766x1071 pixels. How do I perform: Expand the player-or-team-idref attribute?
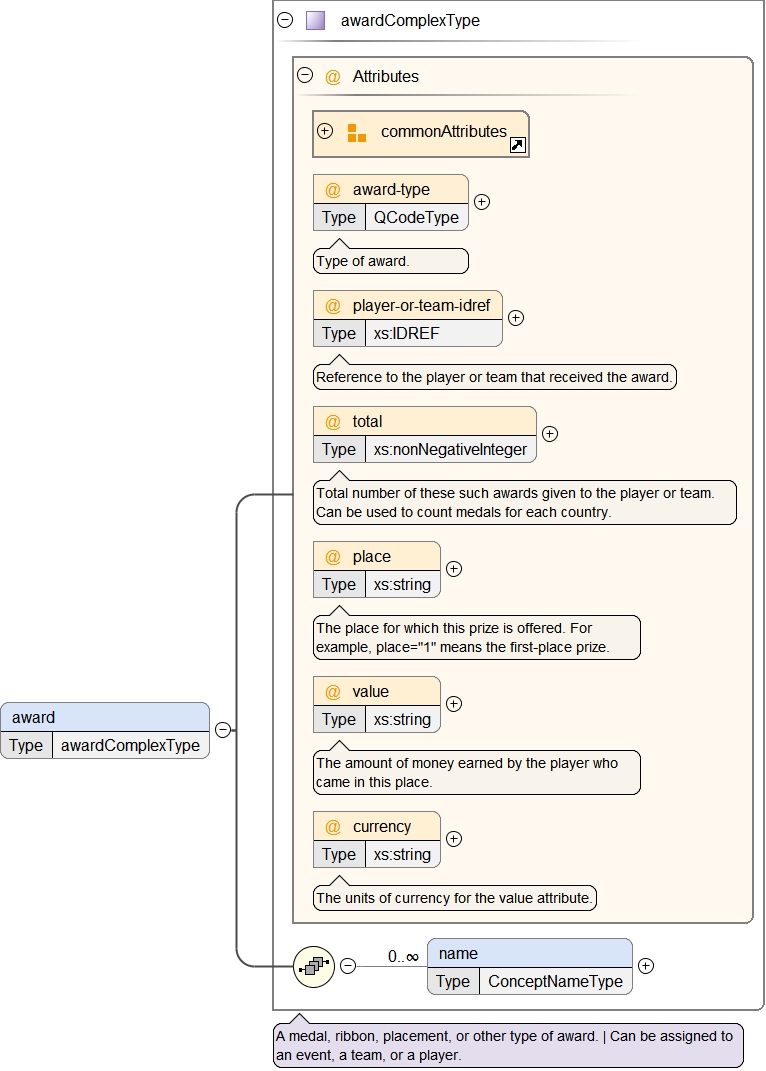pyautogui.click(x=516, y=318)
